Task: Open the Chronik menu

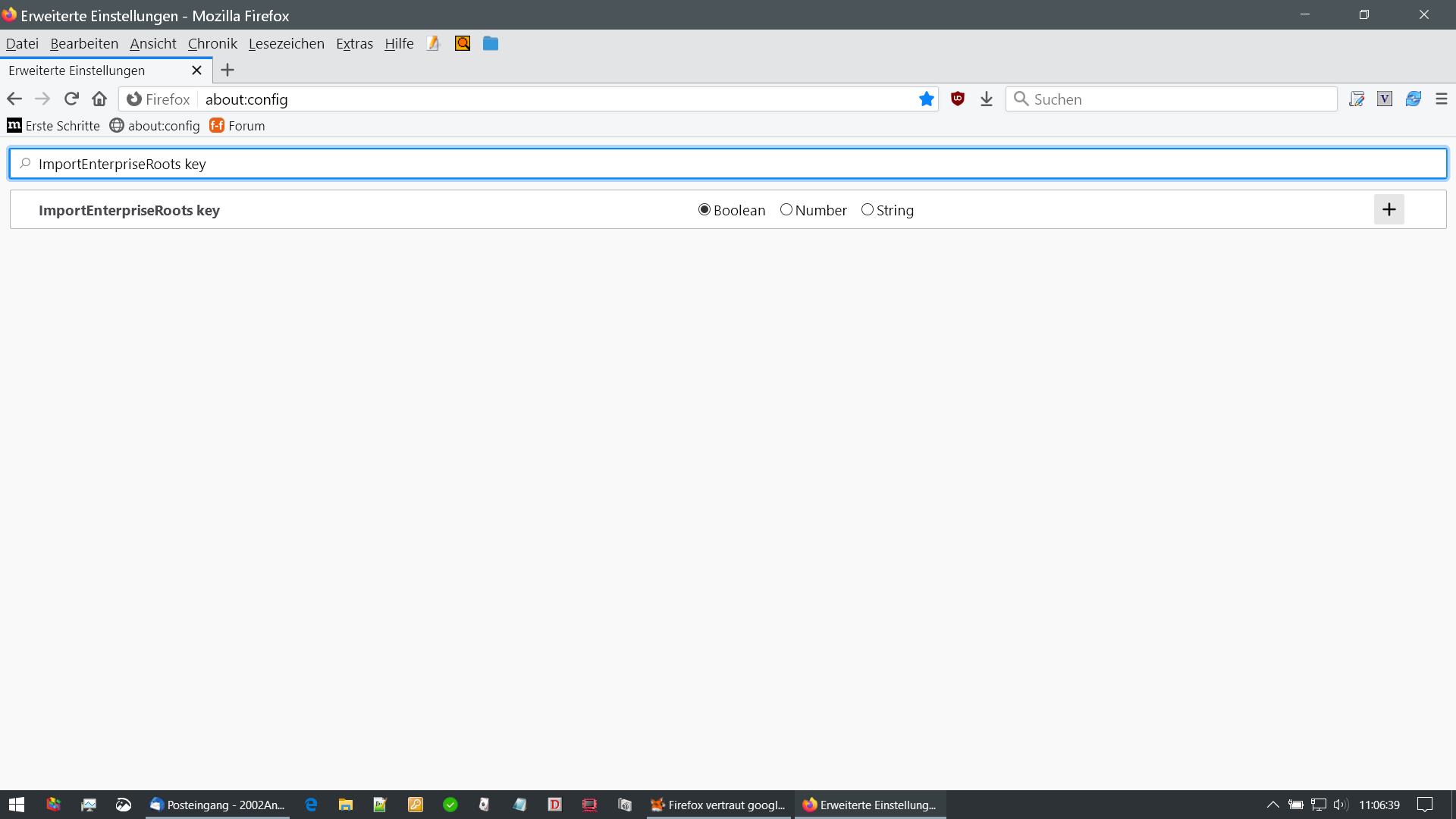Action: pyautogui.click(x=212, y=43)
